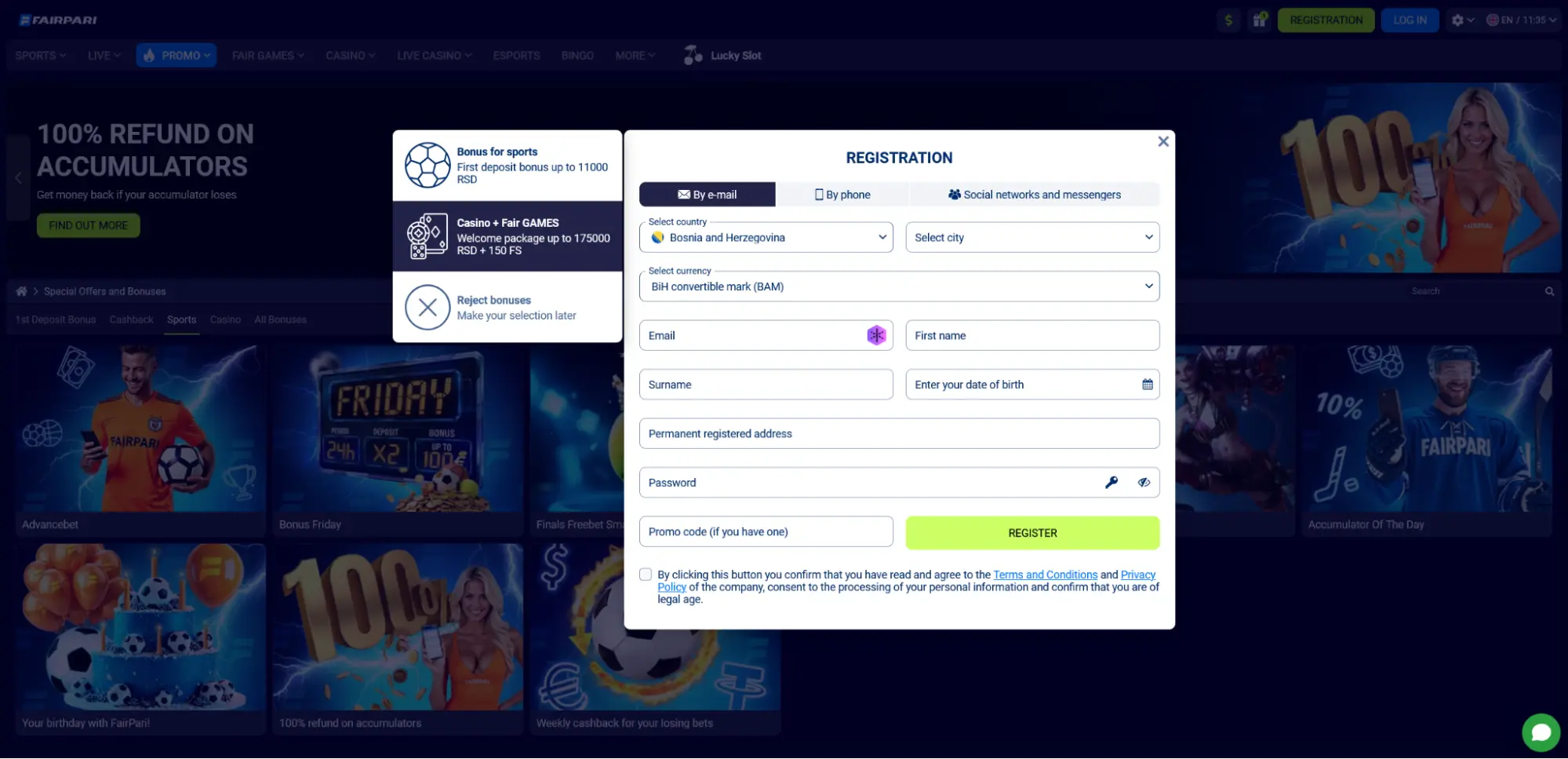This screenshot has height=759, width=1568.
Task: Click the reject bonuses X circle icon
Action: click(x=427, y=308)
